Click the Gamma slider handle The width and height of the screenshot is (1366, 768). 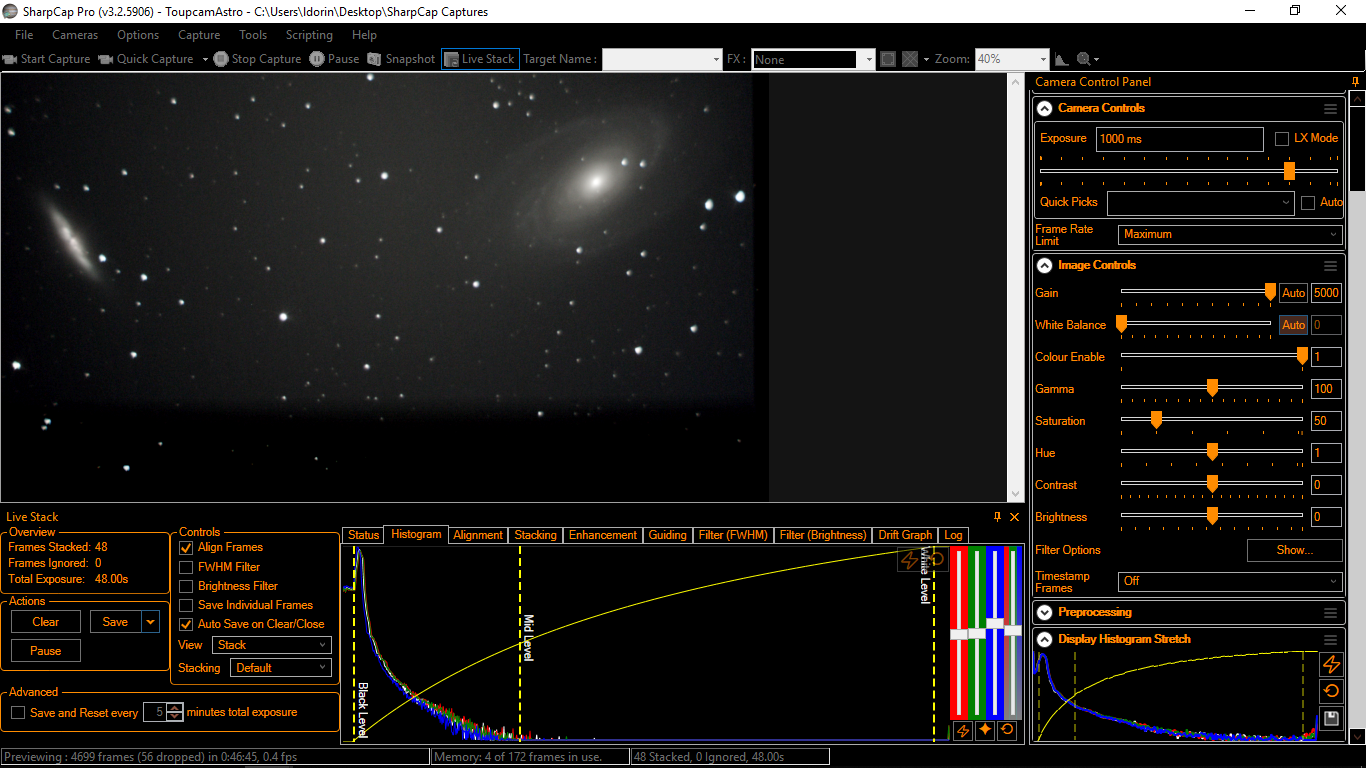click(1212, 389)
